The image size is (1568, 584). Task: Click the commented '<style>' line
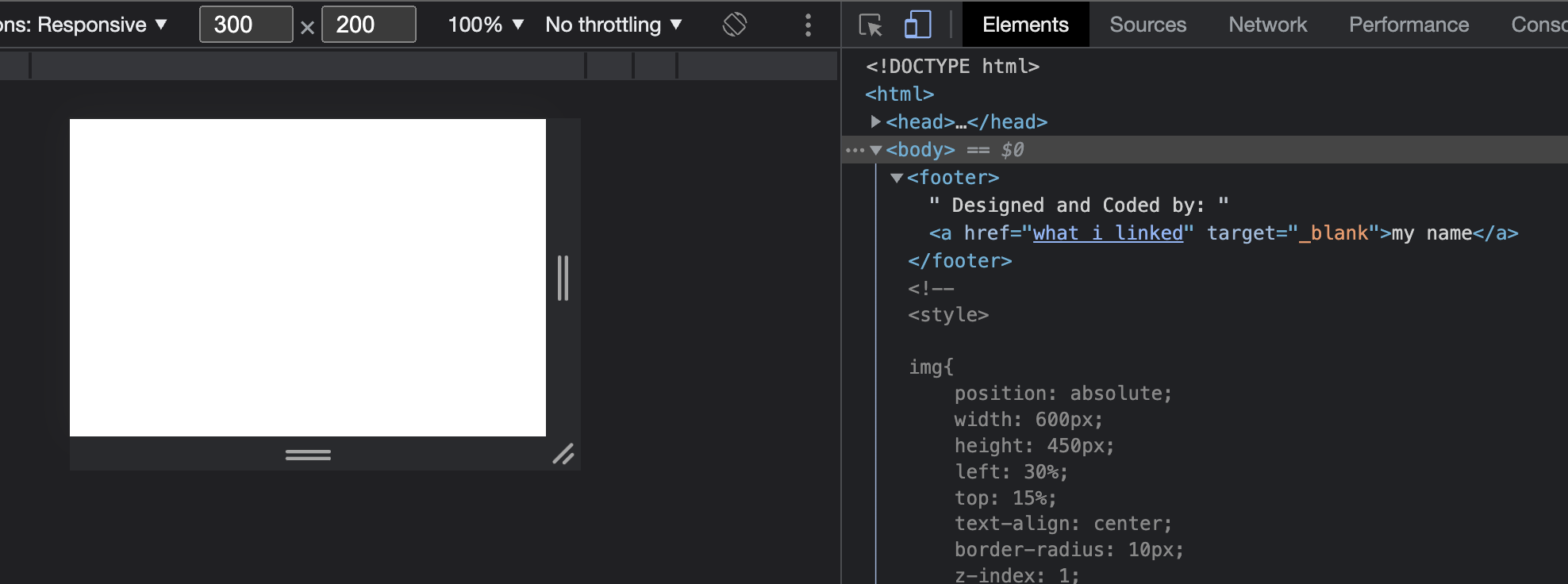tap(948, 315)
